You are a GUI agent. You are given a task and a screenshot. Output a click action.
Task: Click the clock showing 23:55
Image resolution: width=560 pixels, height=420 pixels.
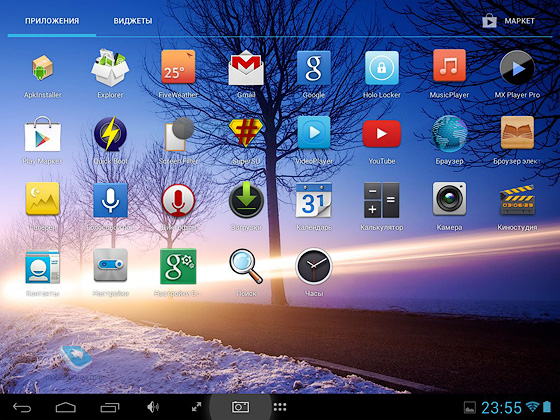coord(501,407)
